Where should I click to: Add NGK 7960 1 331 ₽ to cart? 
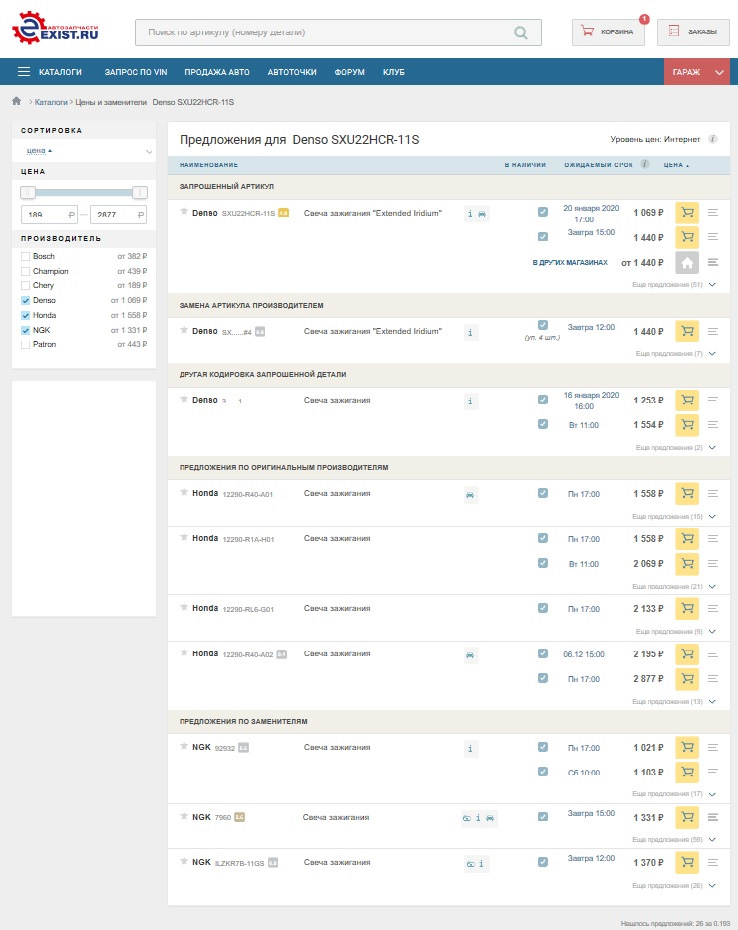[x=687, y=817]
